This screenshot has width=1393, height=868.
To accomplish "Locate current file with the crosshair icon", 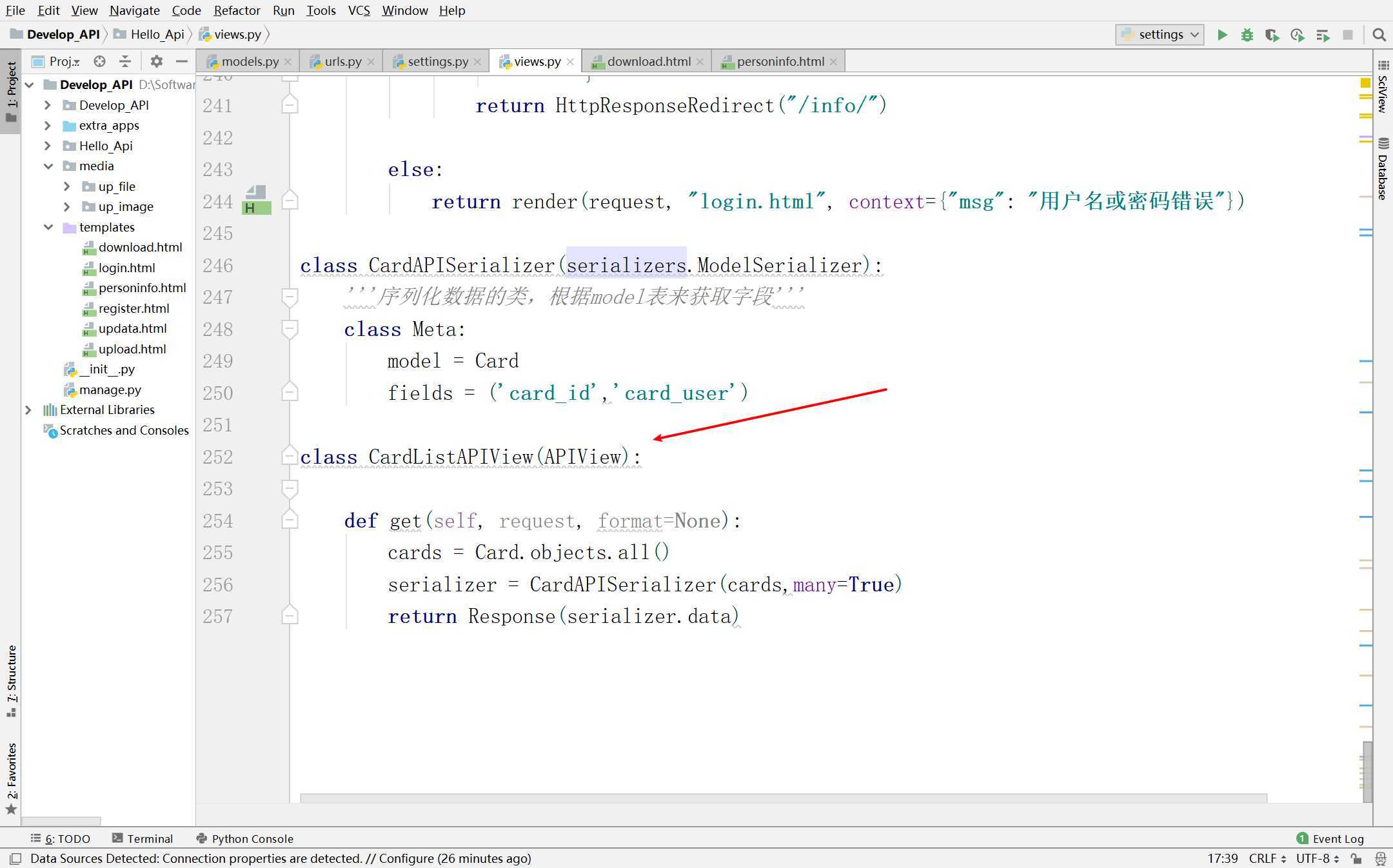I will point(99,61).
